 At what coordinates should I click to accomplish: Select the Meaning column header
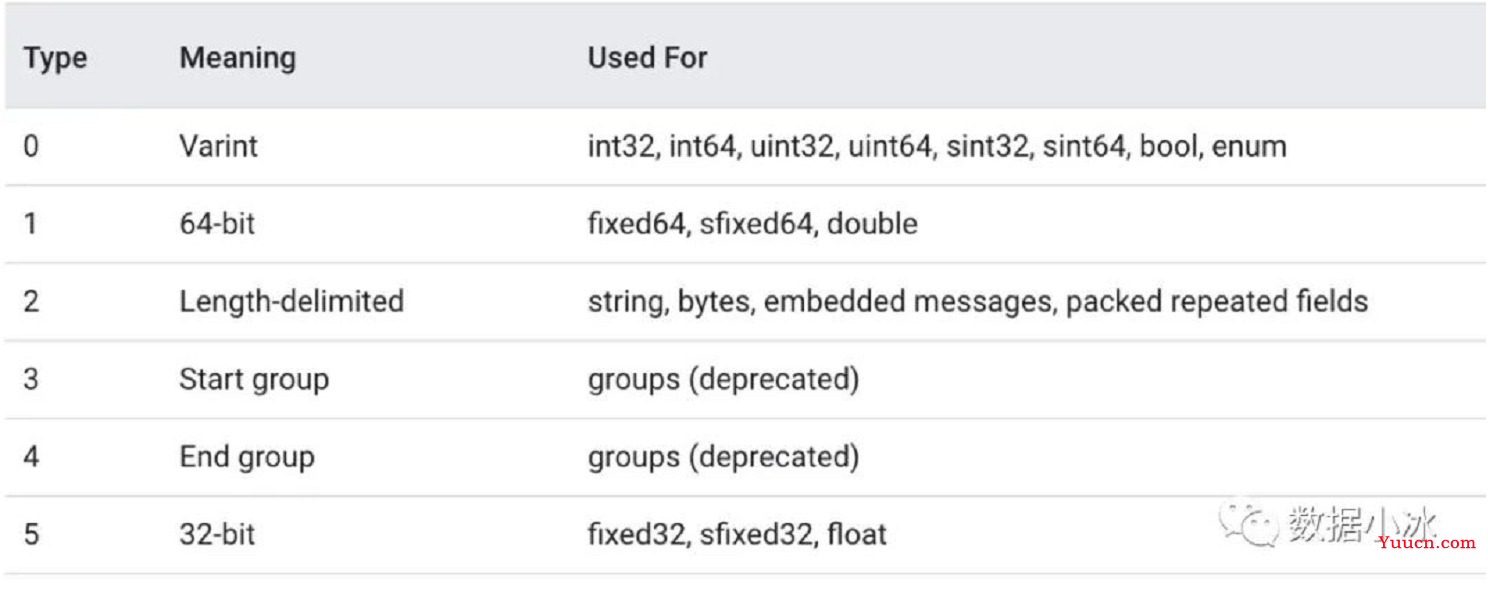click(237, 58)
